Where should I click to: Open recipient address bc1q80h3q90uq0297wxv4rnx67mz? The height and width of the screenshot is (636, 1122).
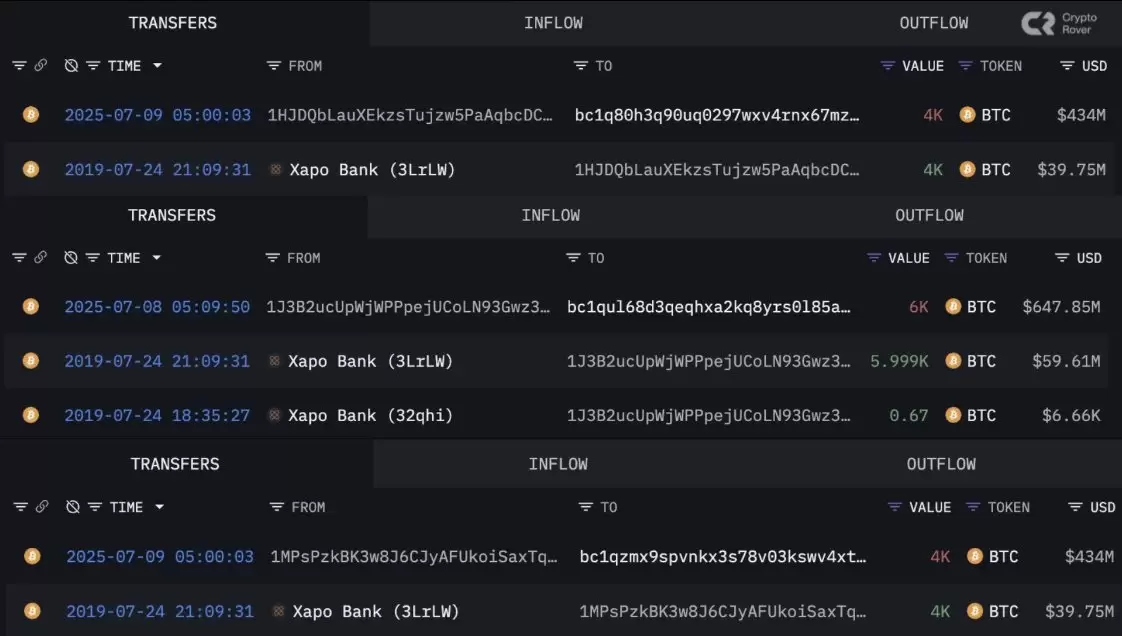click(717, 115)
